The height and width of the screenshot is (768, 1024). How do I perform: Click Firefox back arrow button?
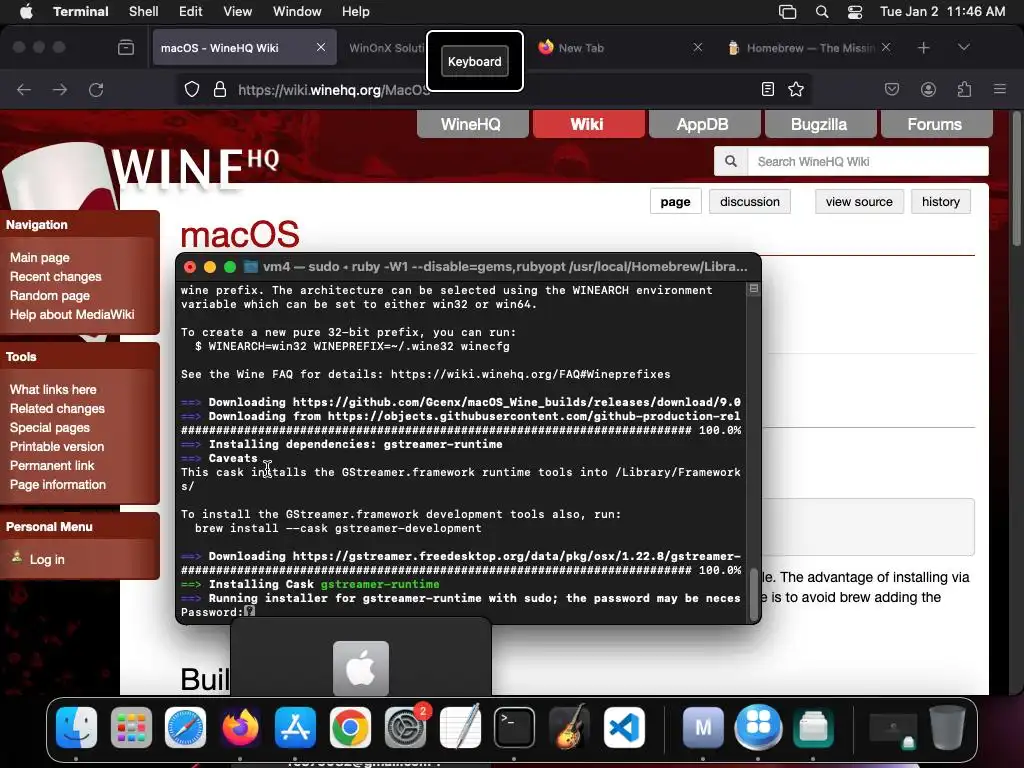(24, 89)
